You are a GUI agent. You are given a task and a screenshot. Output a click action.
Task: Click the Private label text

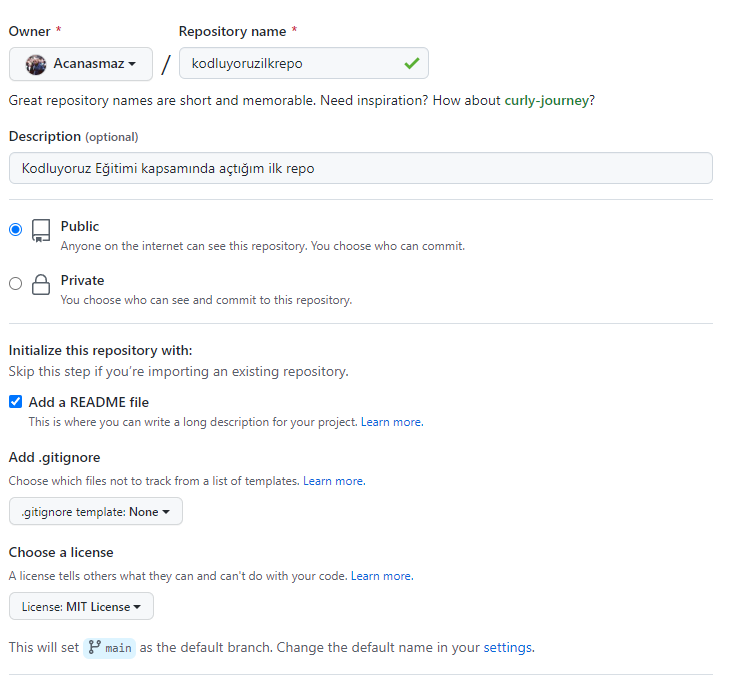click(x=82, y=281)
